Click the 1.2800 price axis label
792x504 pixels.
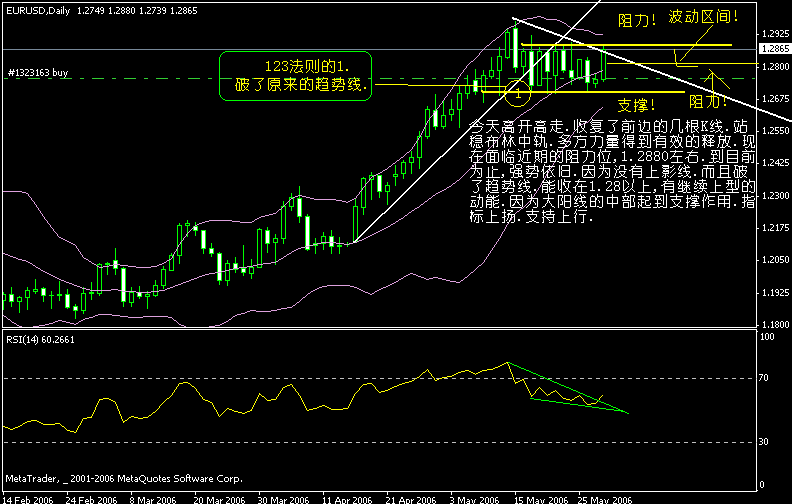[775, 66]
